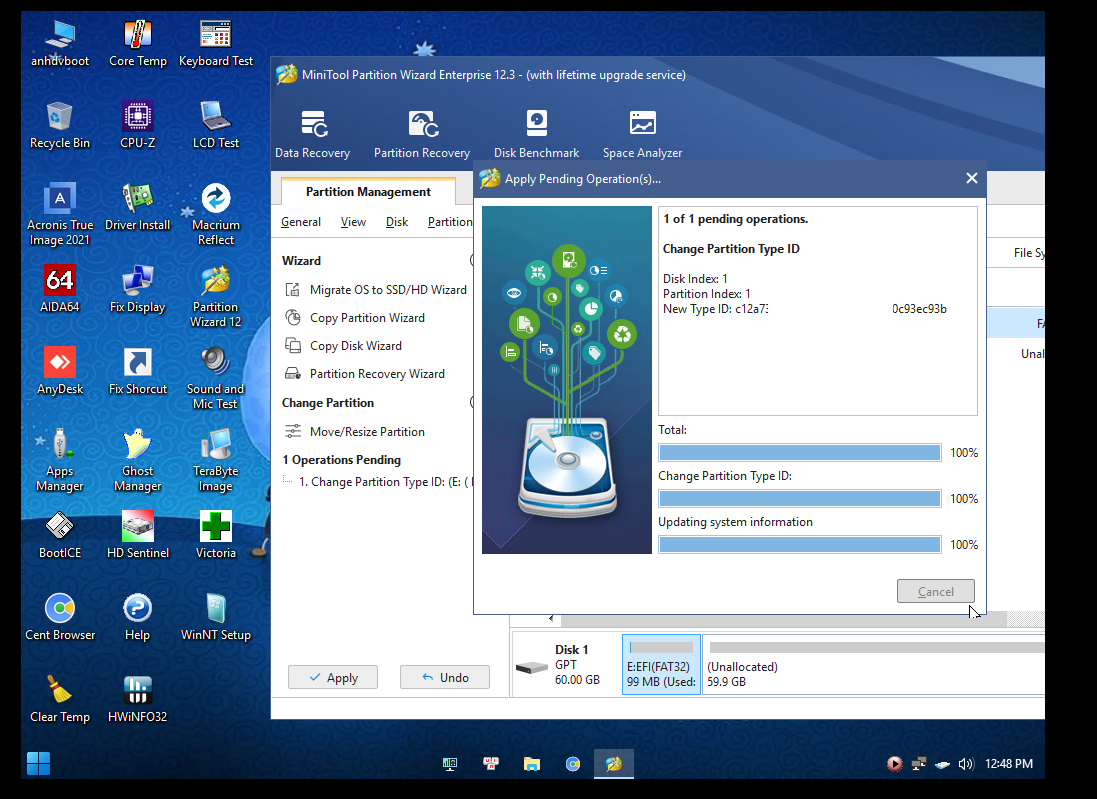Open Partition Wizard 12 desktop shortcut
This screenshot has width=1097, height=799.
pos(215,296)
